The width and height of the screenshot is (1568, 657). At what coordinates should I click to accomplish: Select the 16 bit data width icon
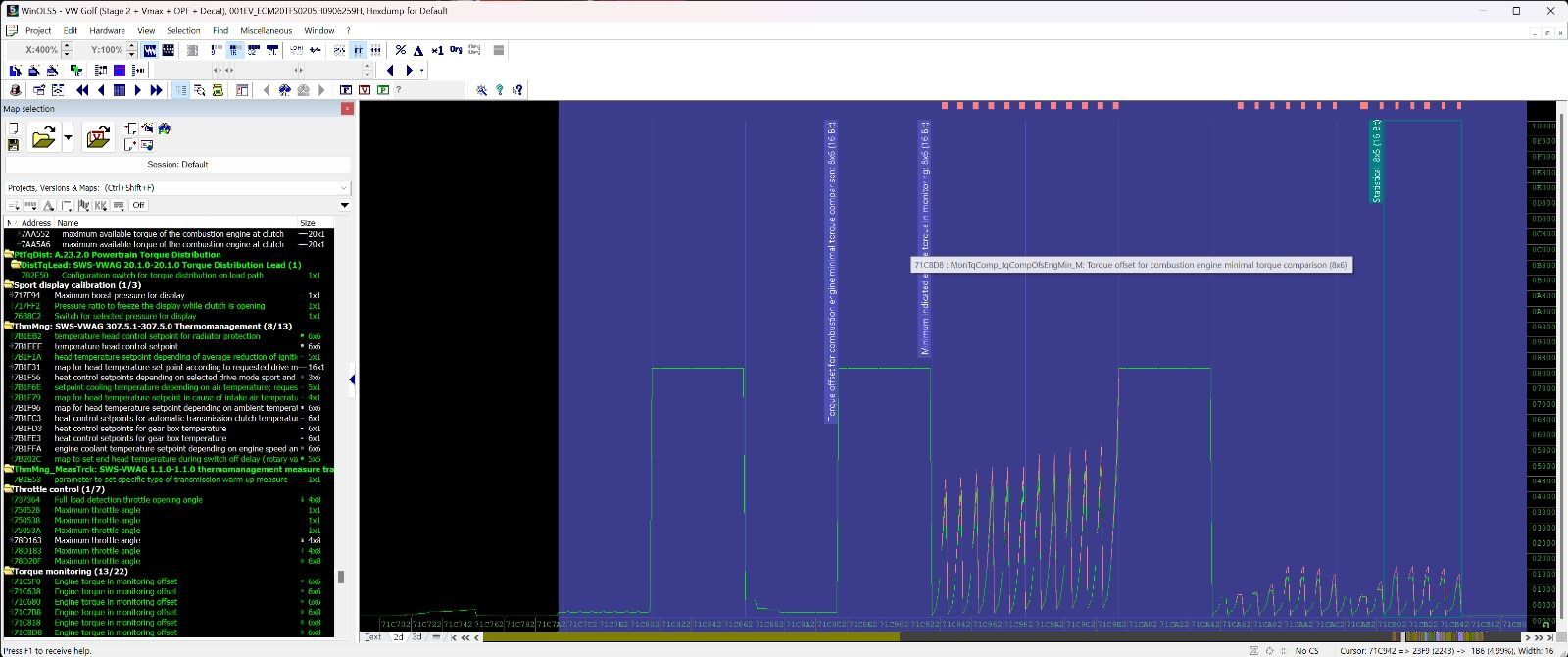235,50
